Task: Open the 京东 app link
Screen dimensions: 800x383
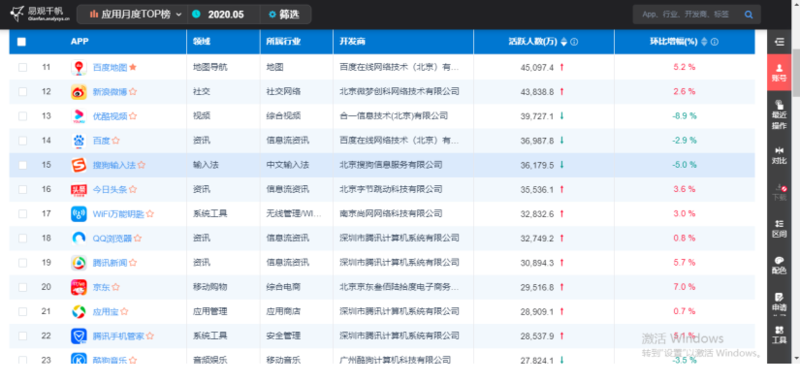Action: 101,287
